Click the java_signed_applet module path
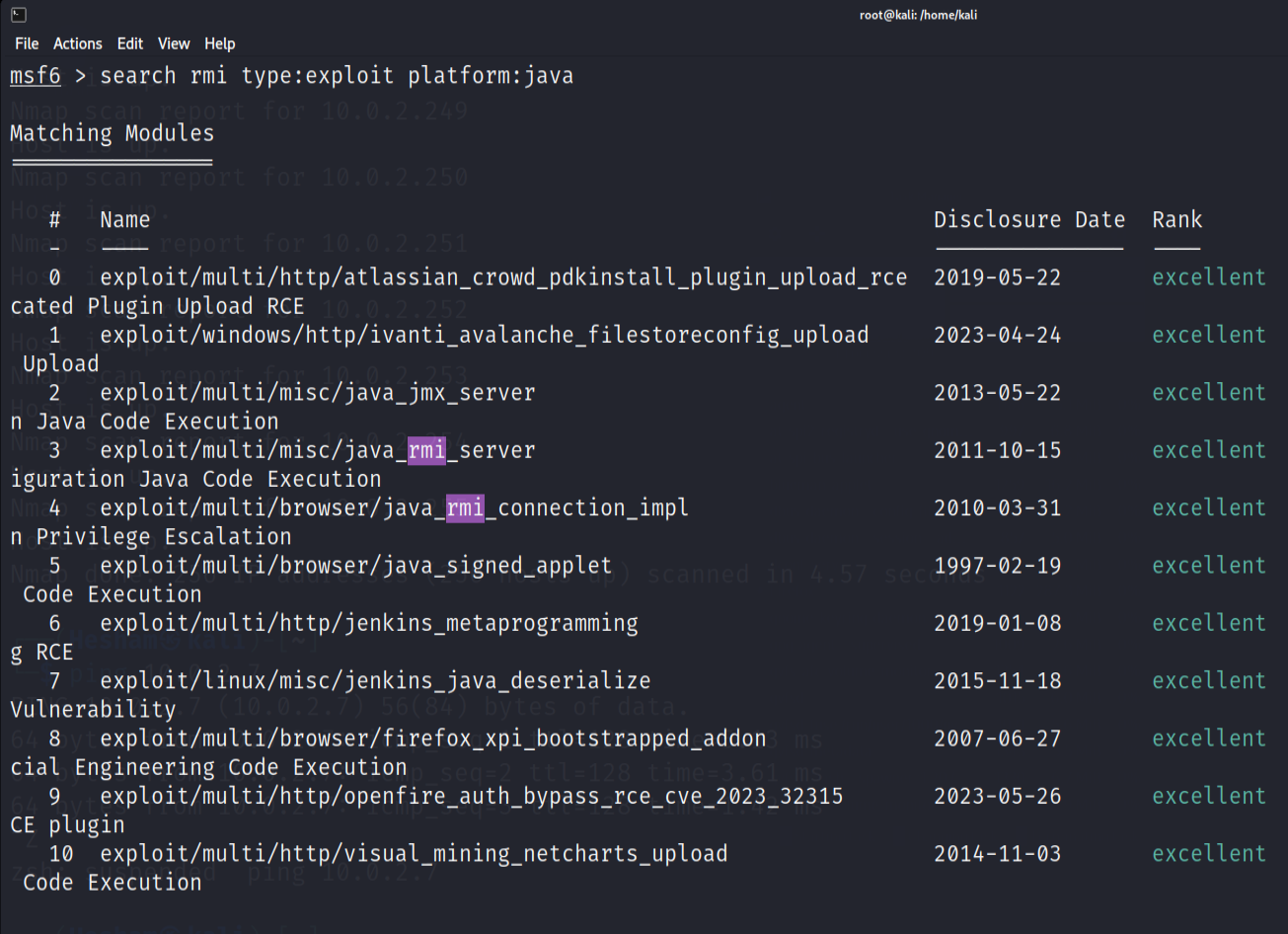This screenshot has height=934, width=1288. (356, 566)
